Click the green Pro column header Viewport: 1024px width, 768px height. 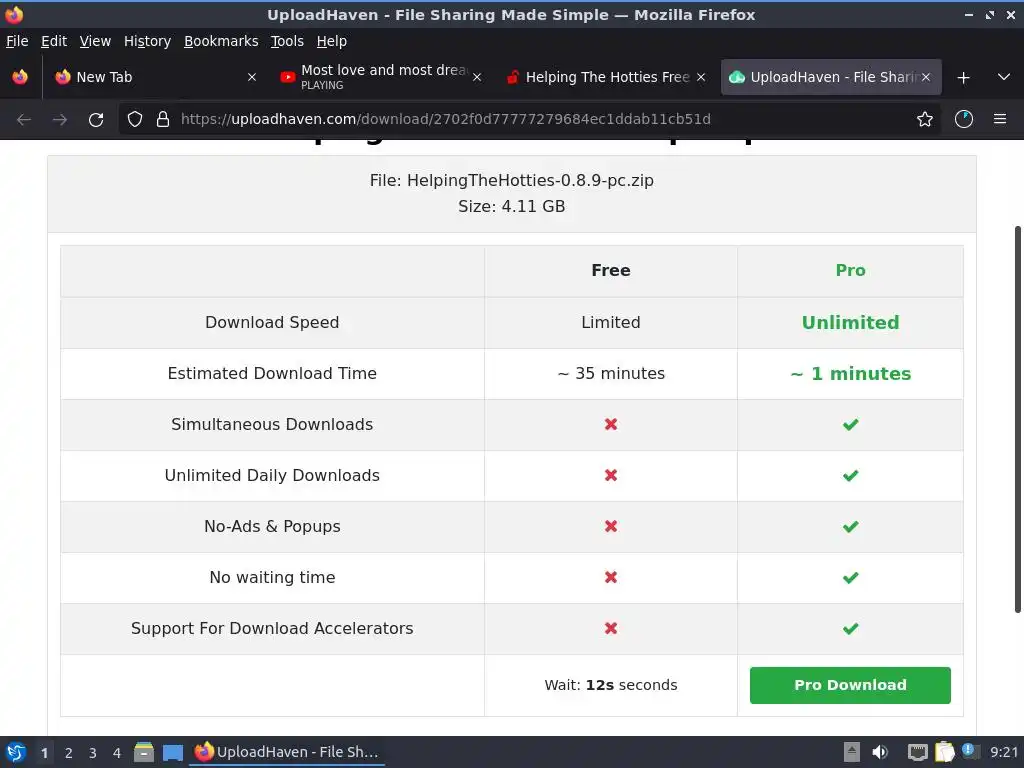(x=850, y=270)
